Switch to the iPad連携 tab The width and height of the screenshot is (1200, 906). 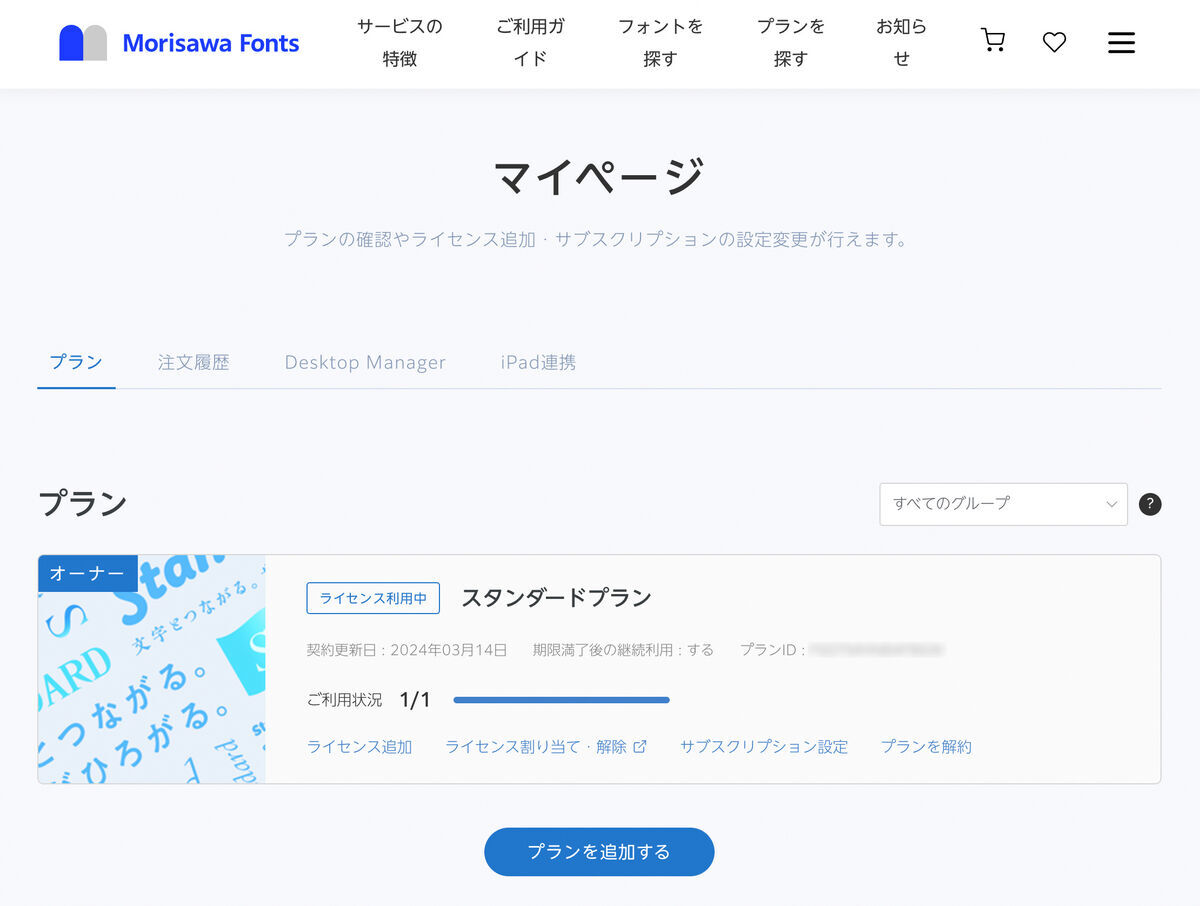coord(538,363)
